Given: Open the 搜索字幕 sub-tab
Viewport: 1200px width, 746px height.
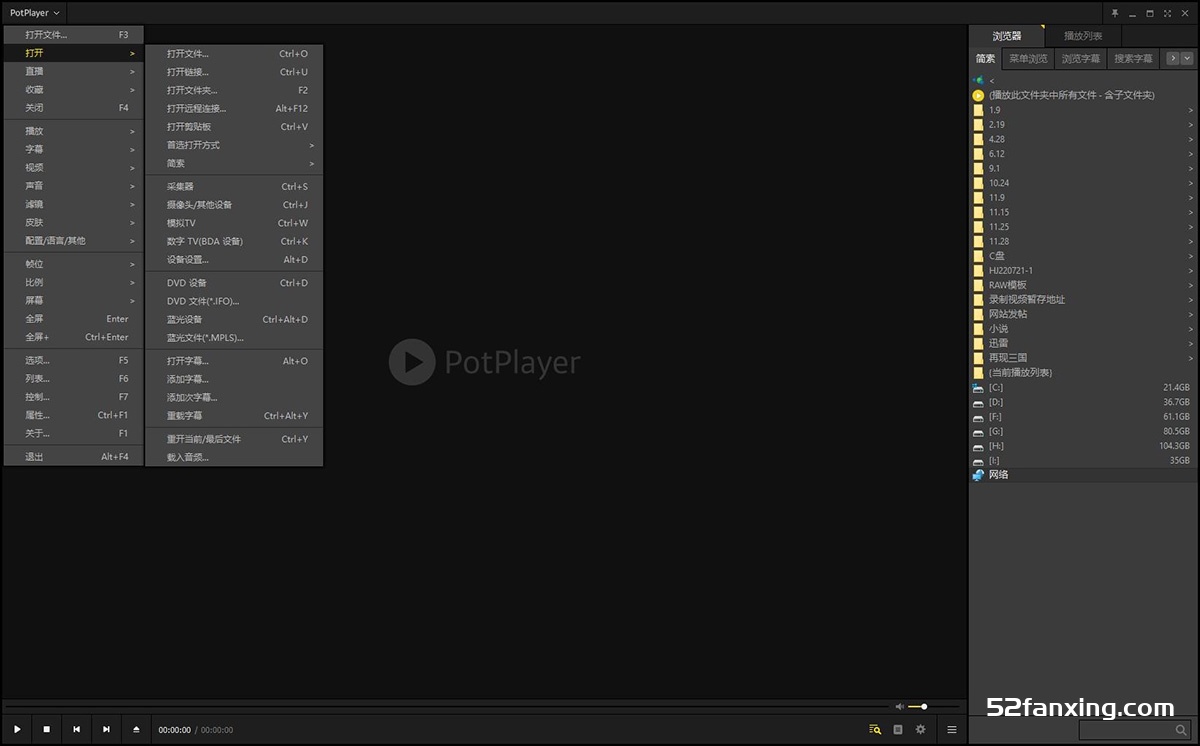Looking at the screenshot, I should pyautogui.click(x=1134, y=59).
